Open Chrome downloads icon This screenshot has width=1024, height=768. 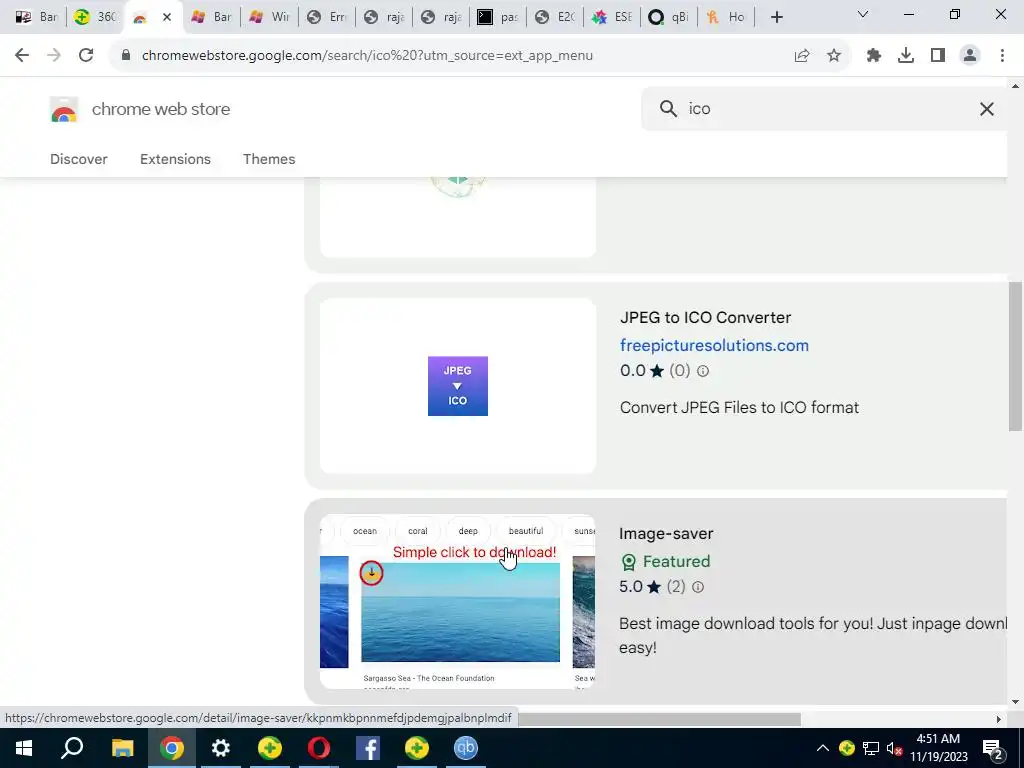[906, 56]
